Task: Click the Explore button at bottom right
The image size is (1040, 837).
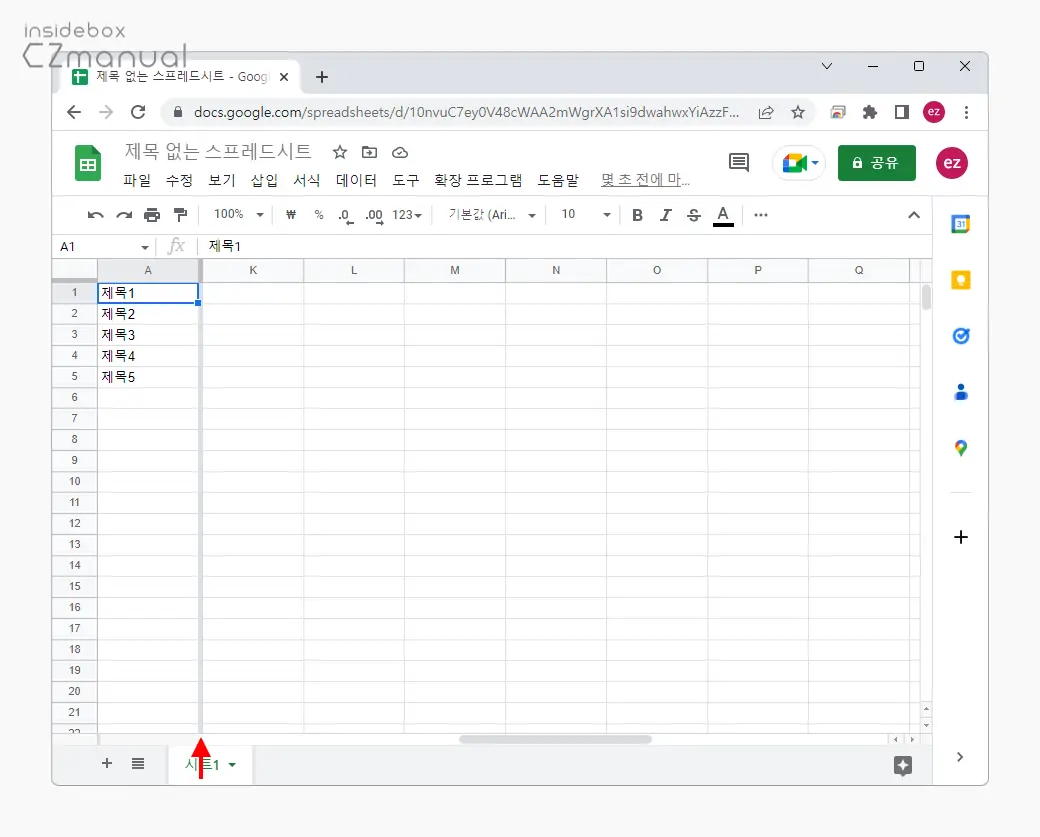Action: tap(902, 766)
